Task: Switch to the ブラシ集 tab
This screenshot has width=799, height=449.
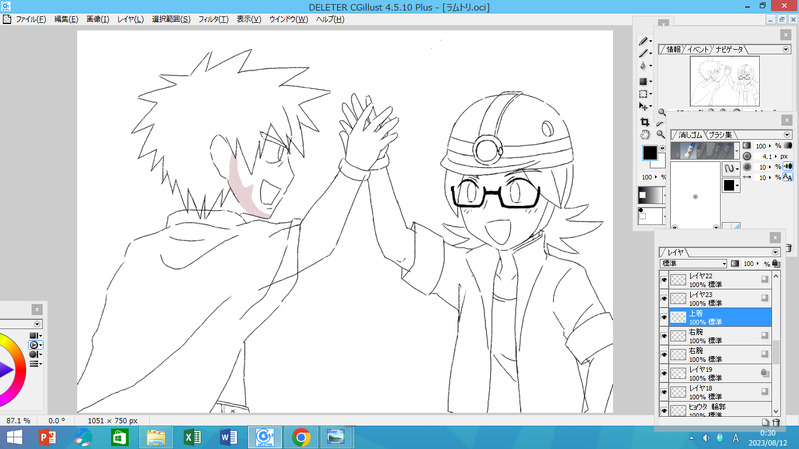Action: [721, 135]
